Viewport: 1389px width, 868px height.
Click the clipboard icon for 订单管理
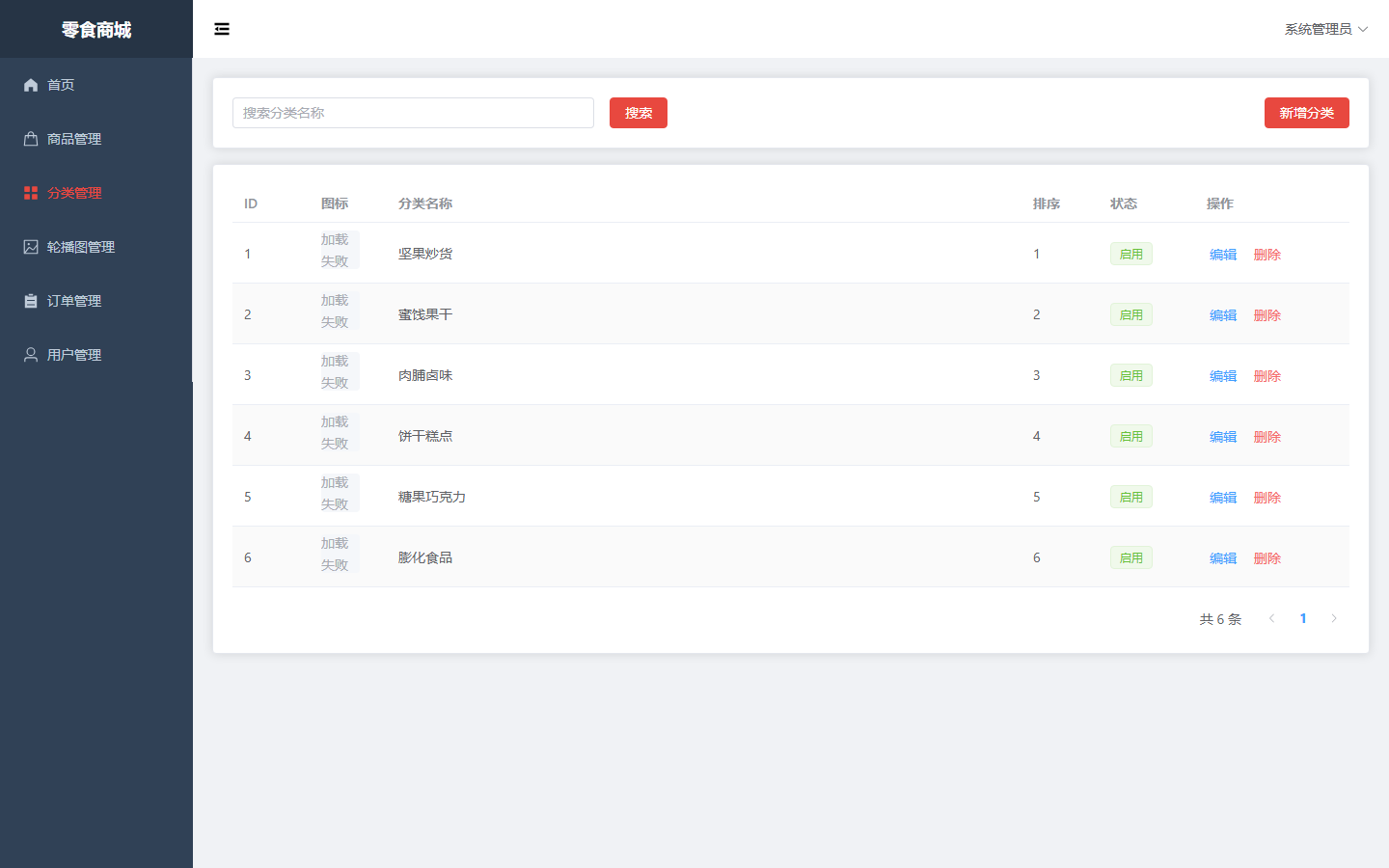[31, 301]
